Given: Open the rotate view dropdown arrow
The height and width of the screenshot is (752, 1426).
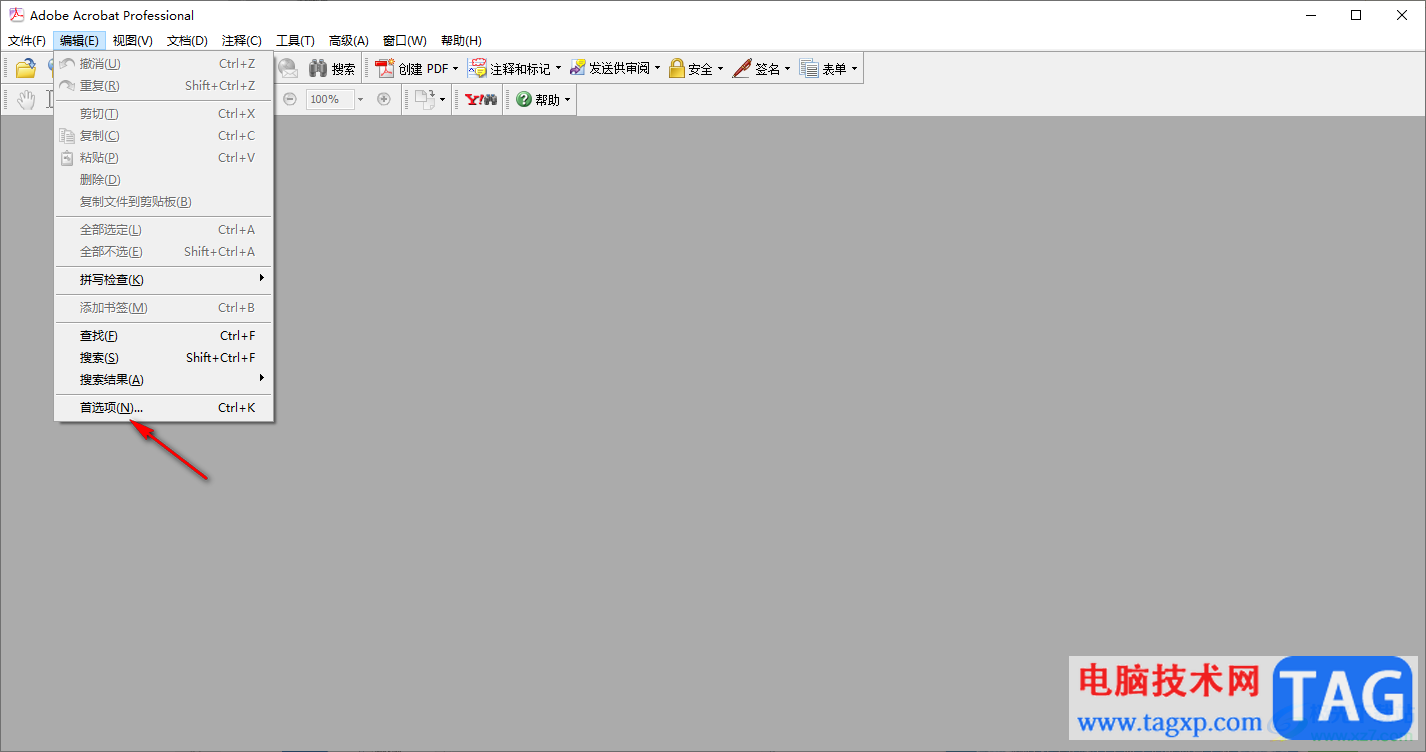Looking at the screenshot, I should point(442,99).
